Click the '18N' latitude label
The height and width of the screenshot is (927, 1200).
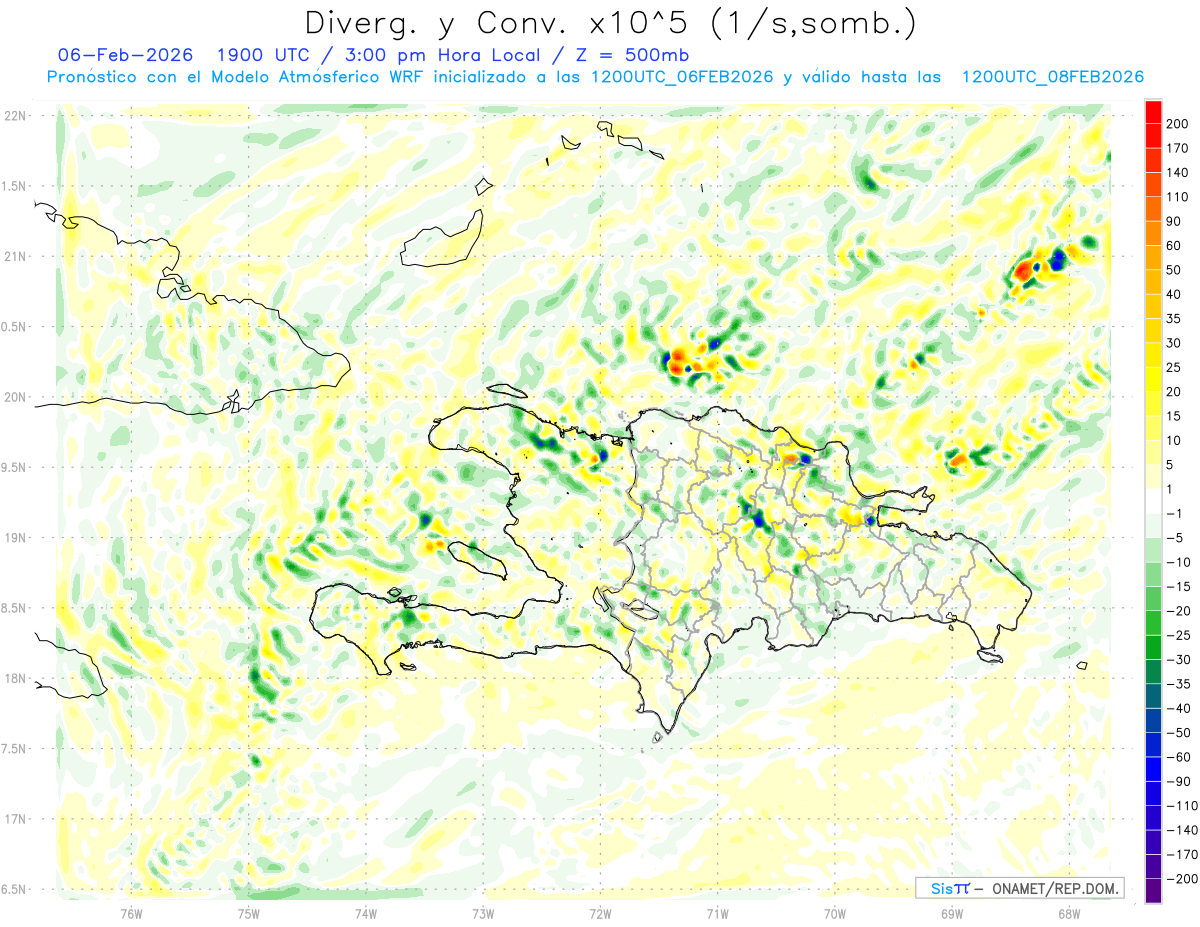[x=14, y=679]
